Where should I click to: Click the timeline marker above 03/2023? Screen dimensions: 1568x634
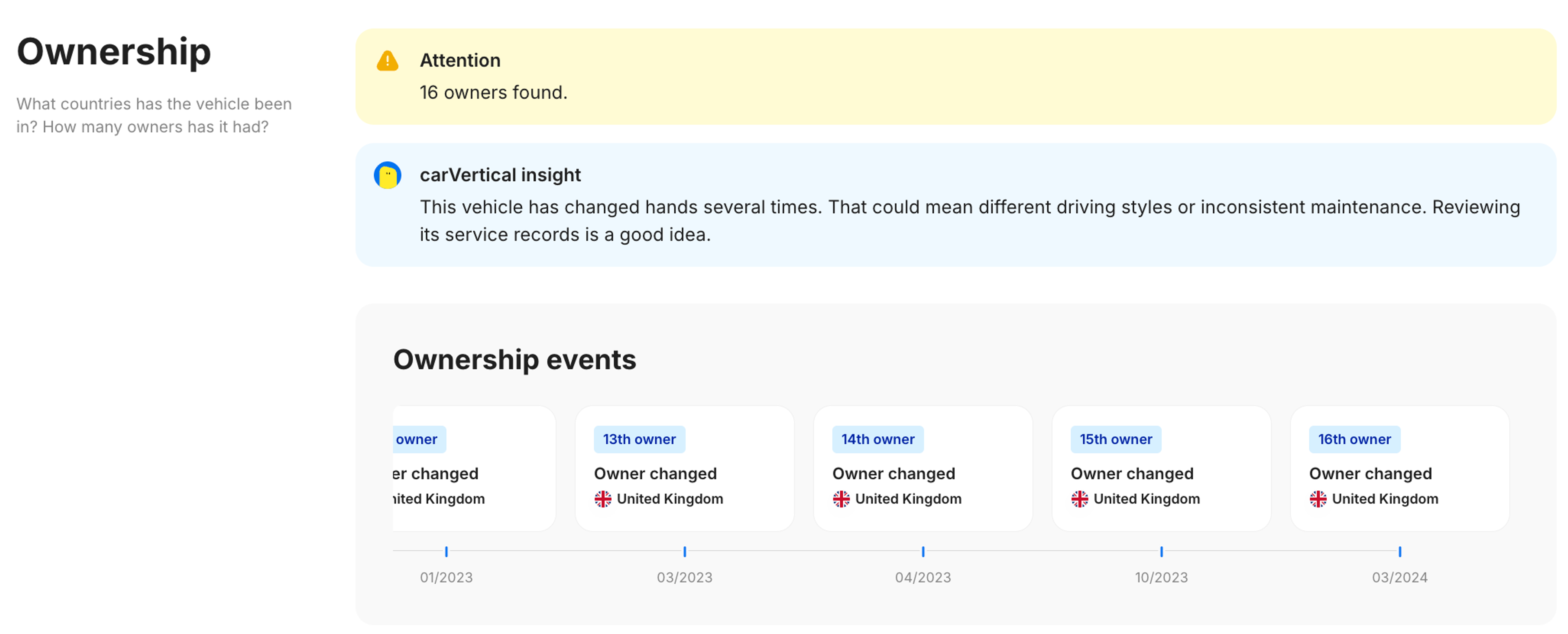coord(685,551)
